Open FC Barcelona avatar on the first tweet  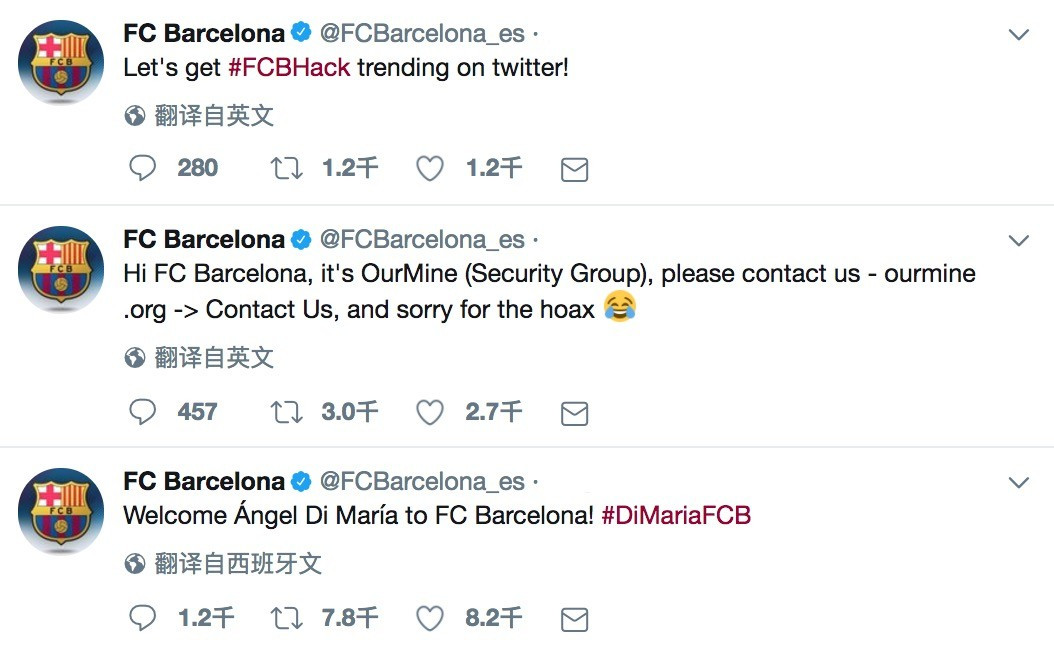point(61,62)
